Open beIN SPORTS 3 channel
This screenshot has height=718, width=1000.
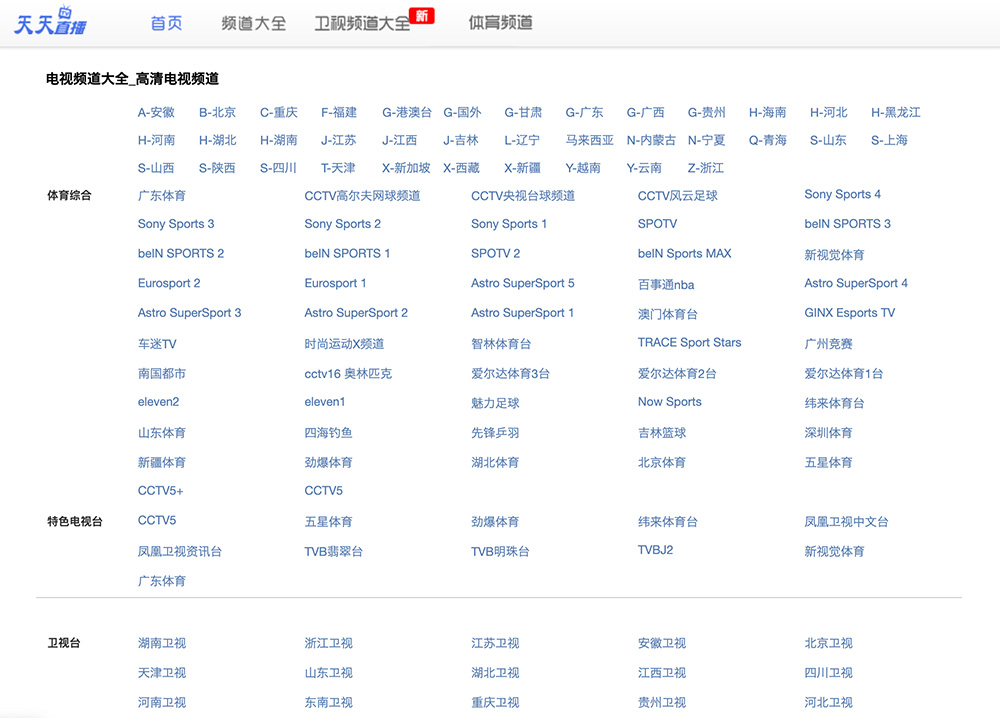(848, 224)
